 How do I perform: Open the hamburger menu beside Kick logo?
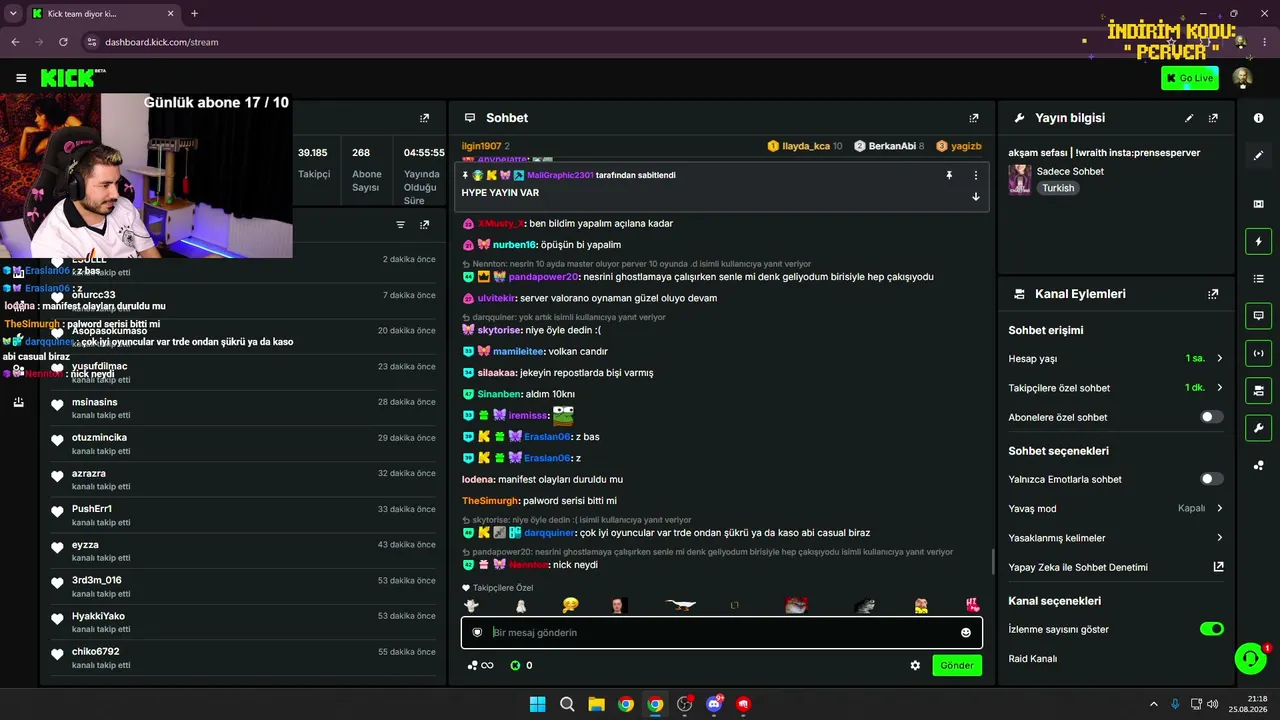coord(21,78)
